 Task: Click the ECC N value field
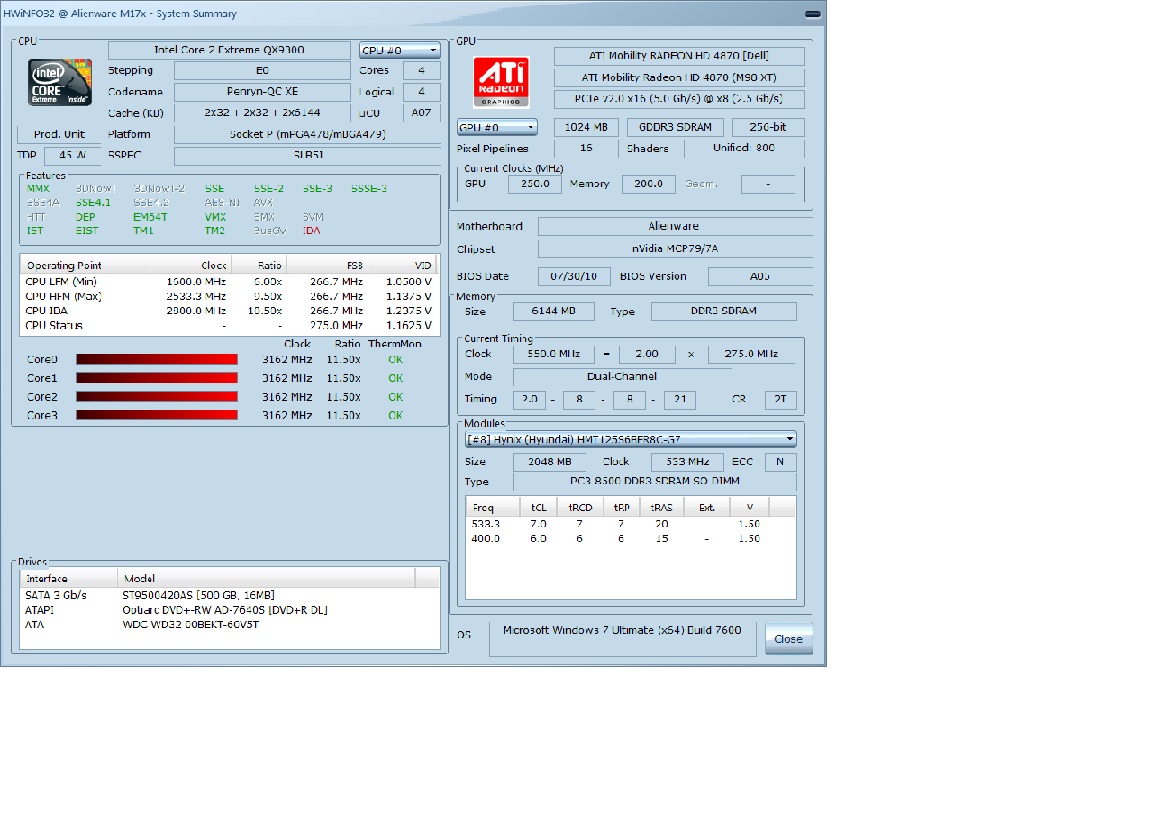click(780, 461)
